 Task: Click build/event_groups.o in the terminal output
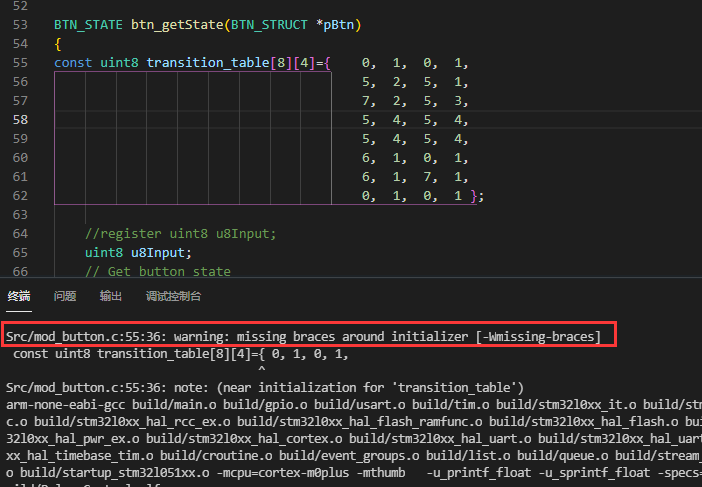pyautogui.click(x=349, y=456)
